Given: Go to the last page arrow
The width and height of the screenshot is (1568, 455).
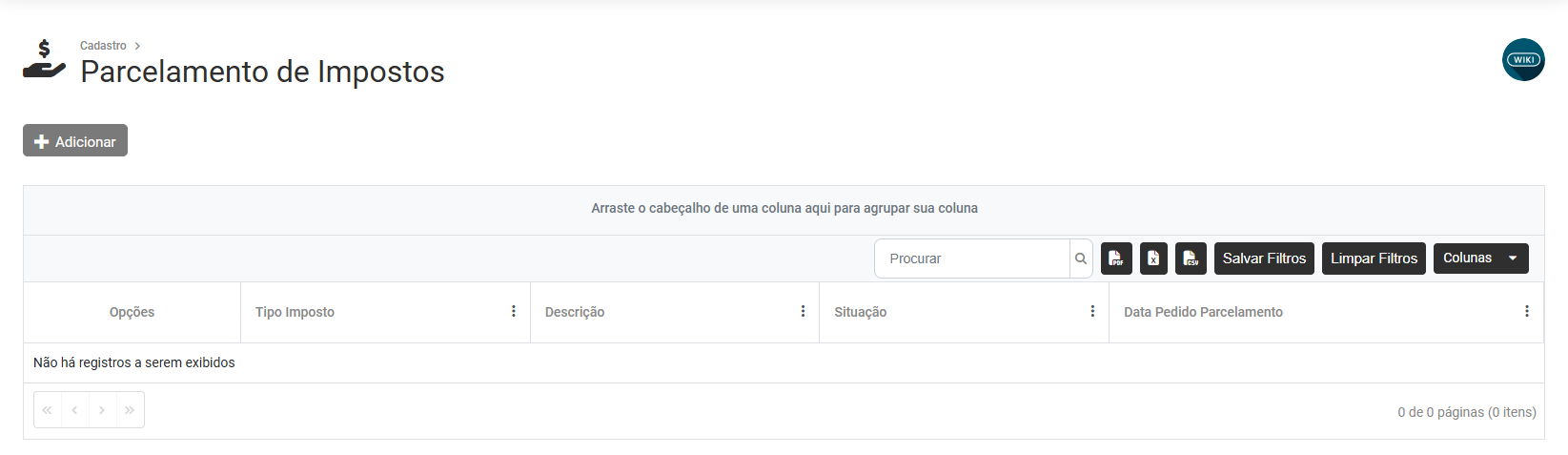Looking at the screenshot, I should click(130, 410).
